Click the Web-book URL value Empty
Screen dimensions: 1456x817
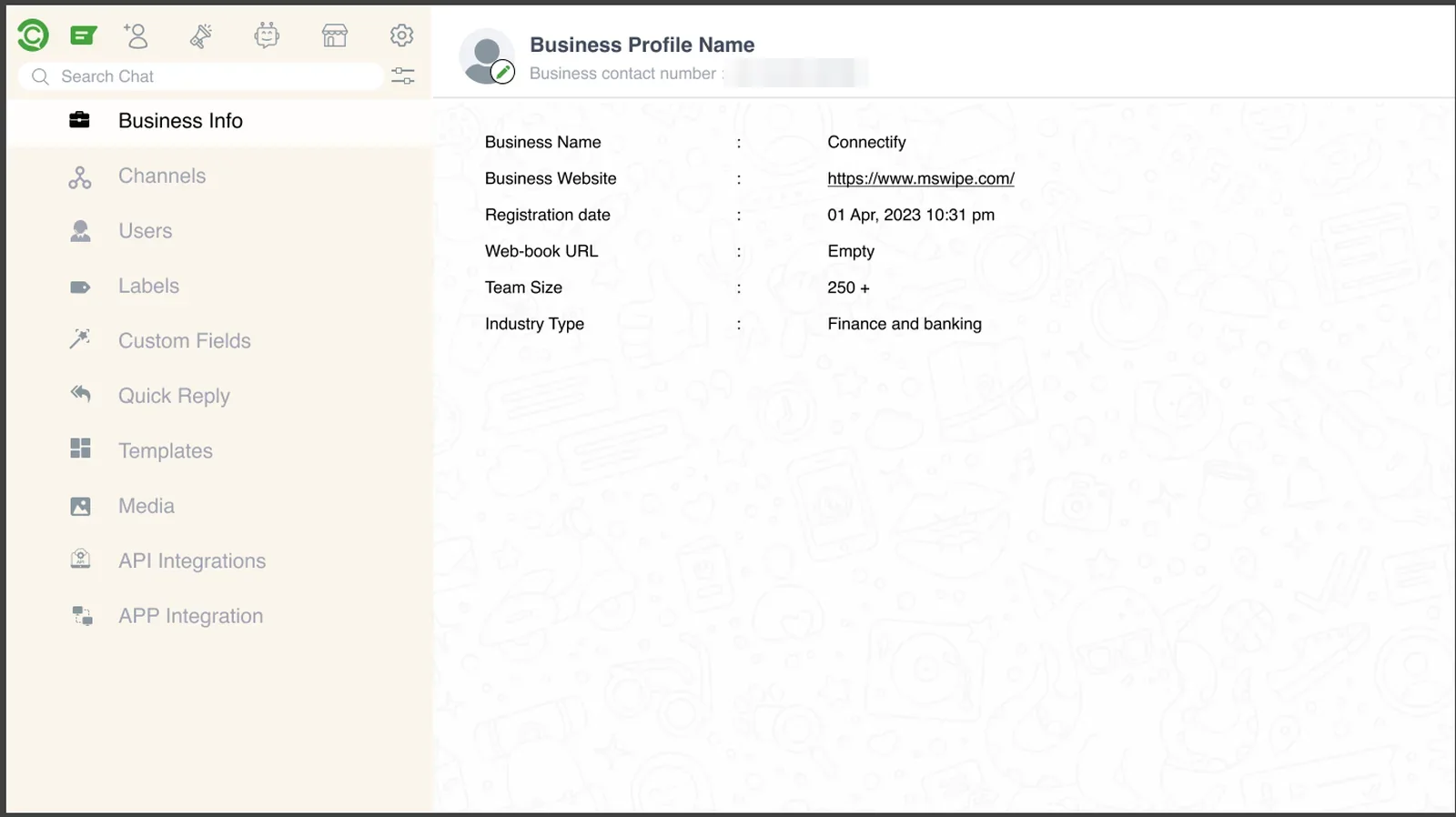tap(851, 252)
